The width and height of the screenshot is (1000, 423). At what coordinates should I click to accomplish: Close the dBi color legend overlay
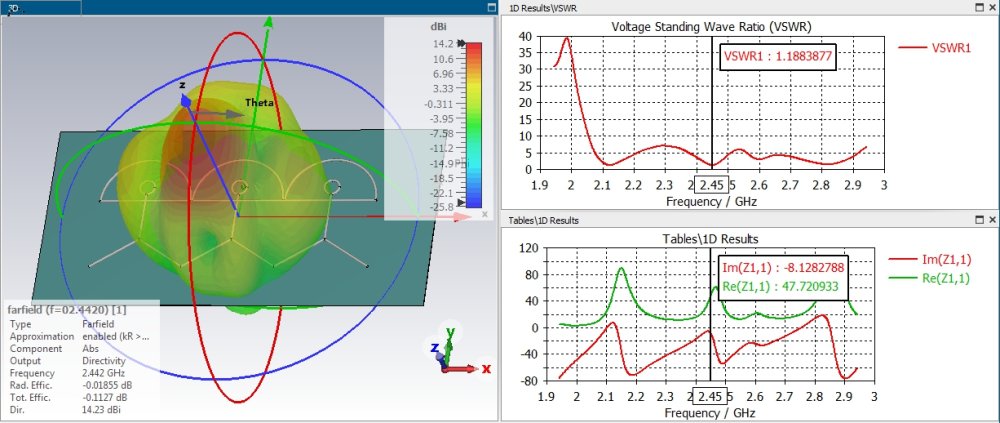(x=485, y=214)
